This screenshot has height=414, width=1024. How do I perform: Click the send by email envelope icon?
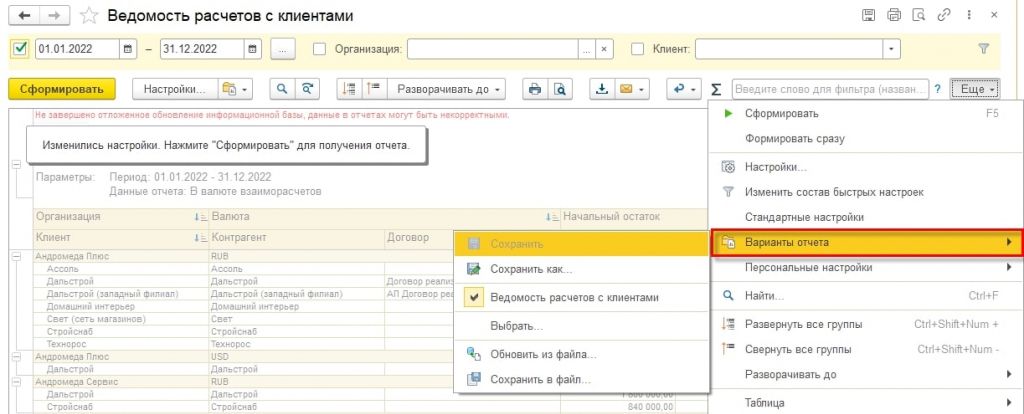coord(626,89)
